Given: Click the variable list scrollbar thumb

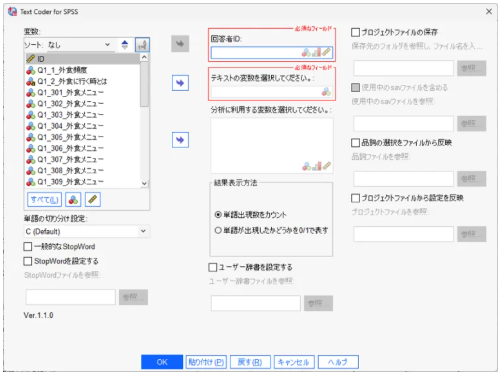Looking at the screenshot, I should (144, 84).
